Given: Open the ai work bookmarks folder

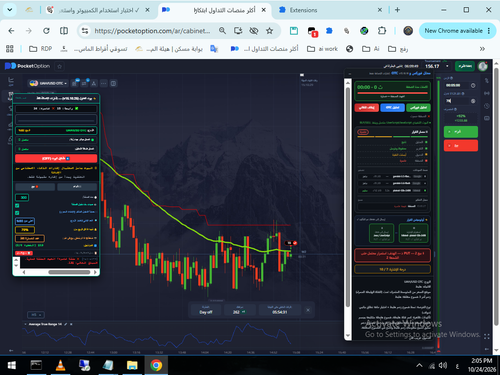Looking at the screenshot, I should click(x=322, y=49).
